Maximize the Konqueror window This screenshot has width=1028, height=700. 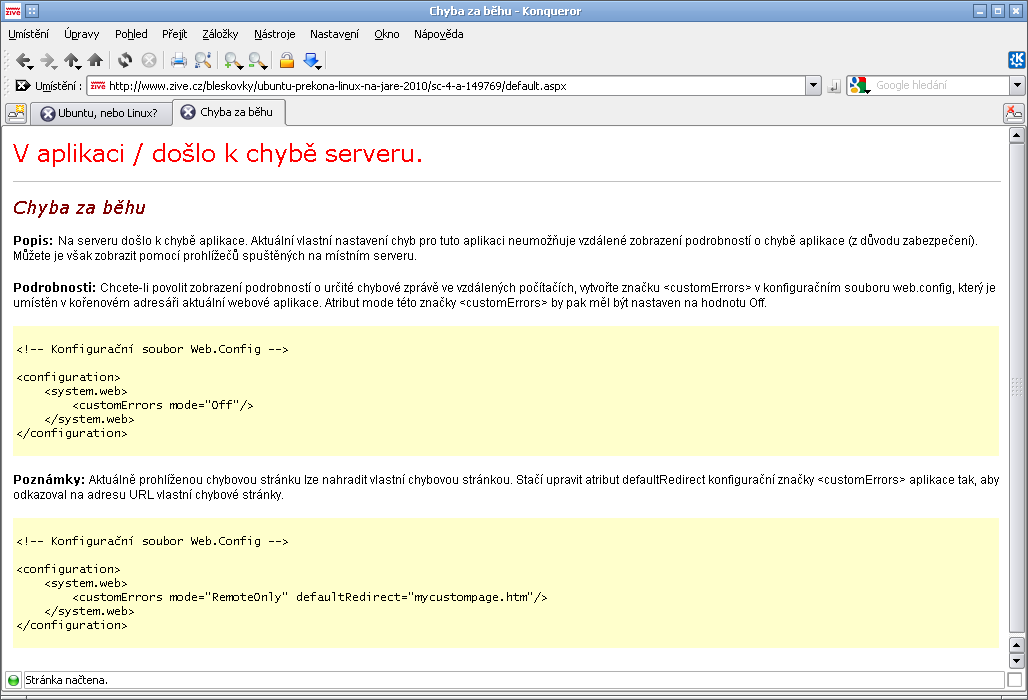click(998, 10)
